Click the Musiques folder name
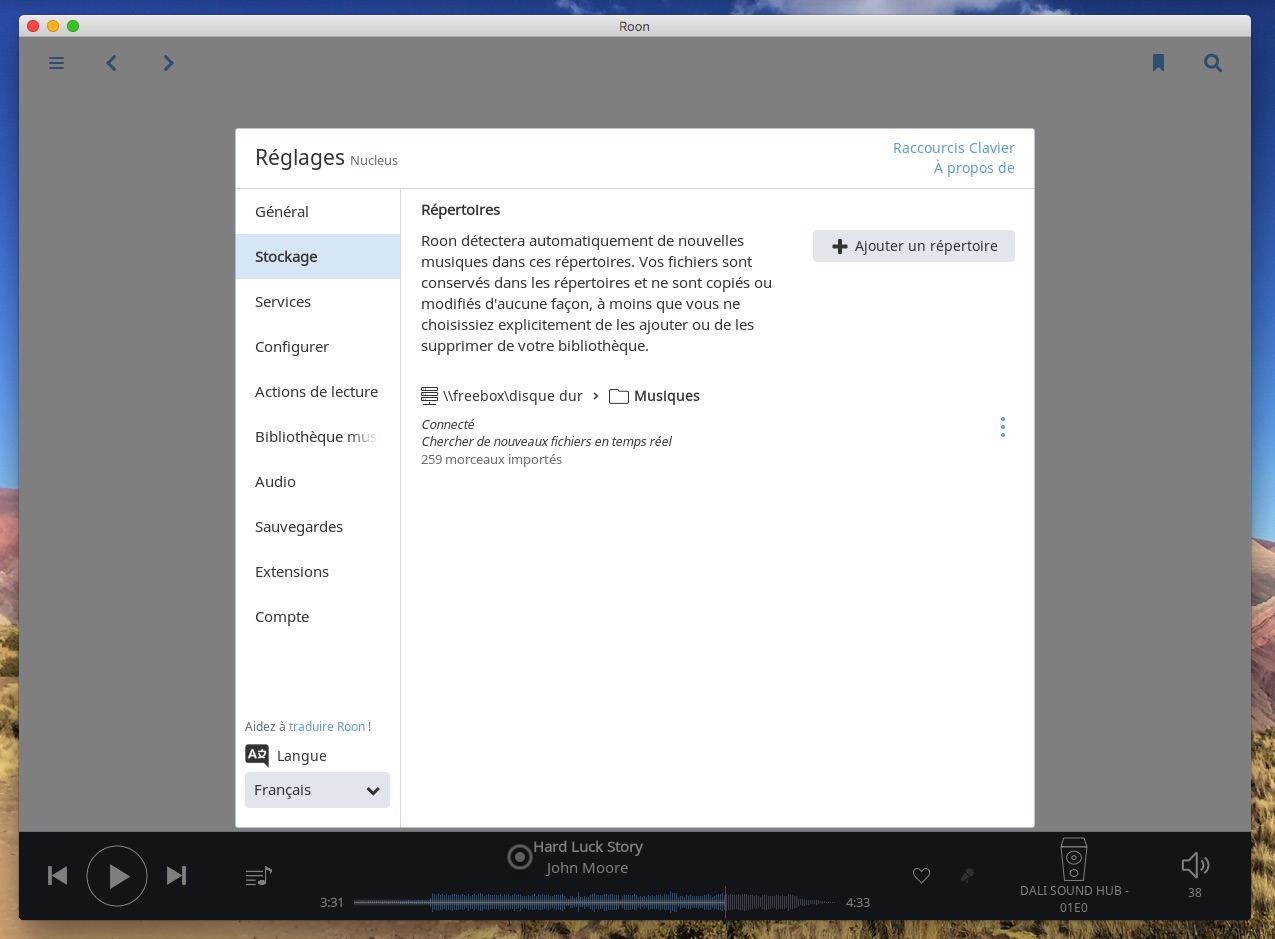This screenshot has height=939, width=1275. (x=667, y=396)
